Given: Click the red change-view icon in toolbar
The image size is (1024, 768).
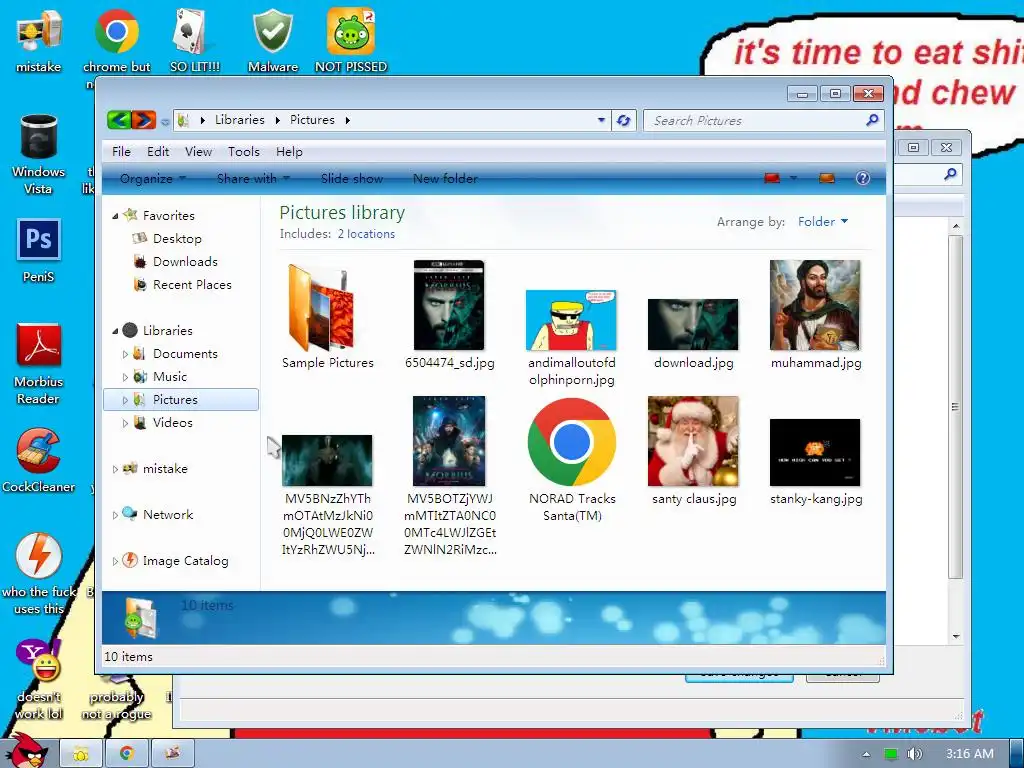Looking at the screenshot, I should pyautogui.click(x=772, y=178).
